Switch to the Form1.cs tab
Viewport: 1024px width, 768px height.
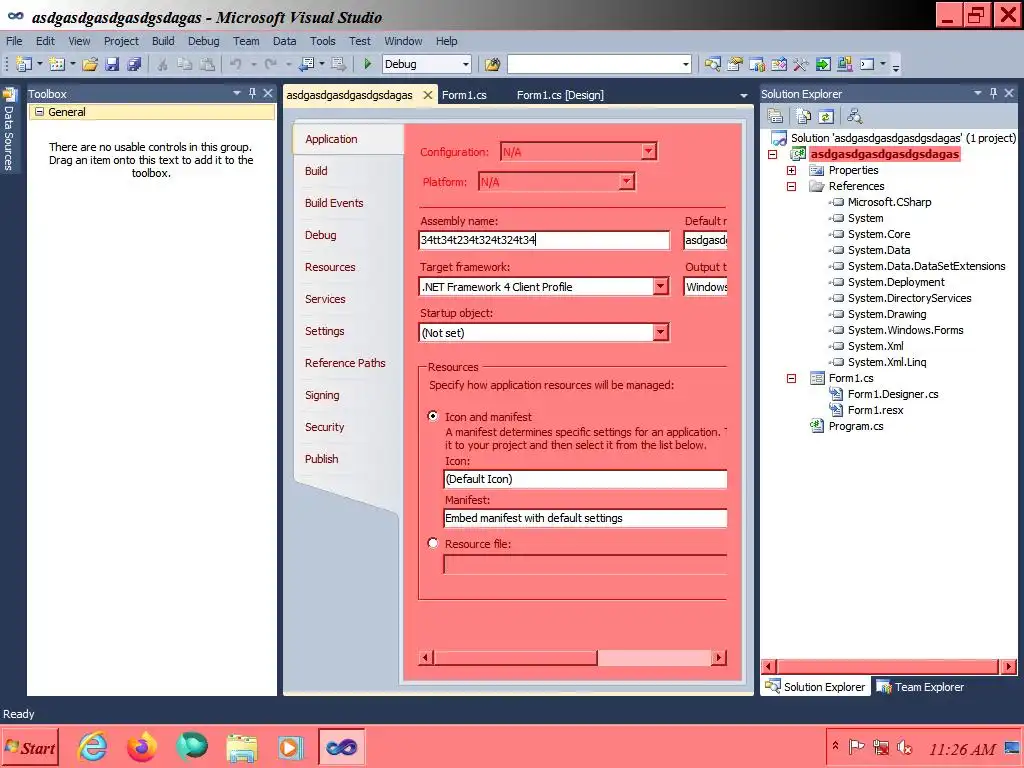coord(464,95)
